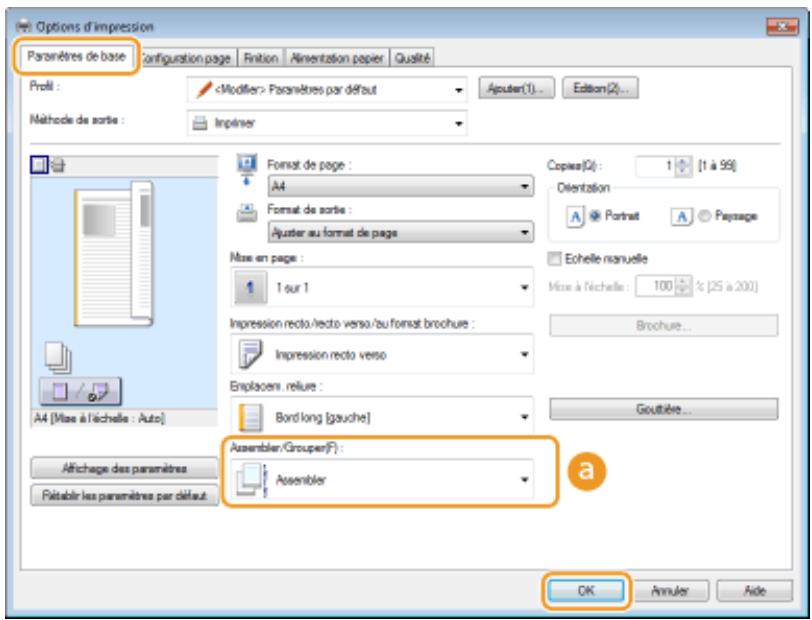The height and width of the screenshot is (620, 812).
Task: Open the Configuration page tab
Action: (187, 58)
